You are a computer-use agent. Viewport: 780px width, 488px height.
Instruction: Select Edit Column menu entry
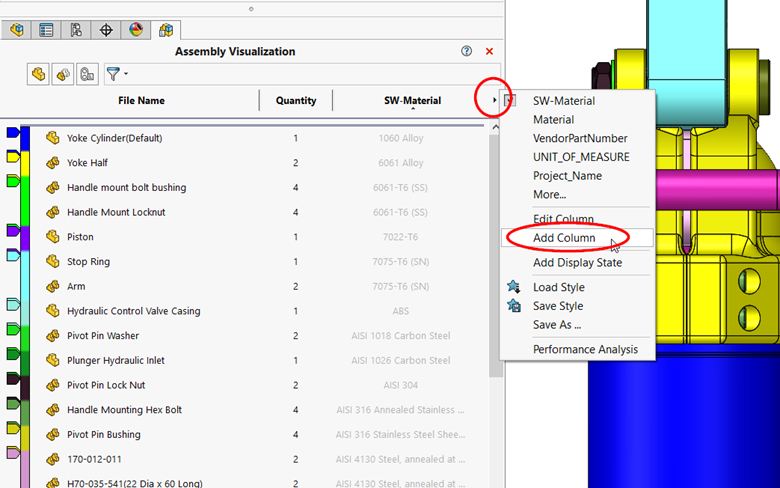coord(563,219)
